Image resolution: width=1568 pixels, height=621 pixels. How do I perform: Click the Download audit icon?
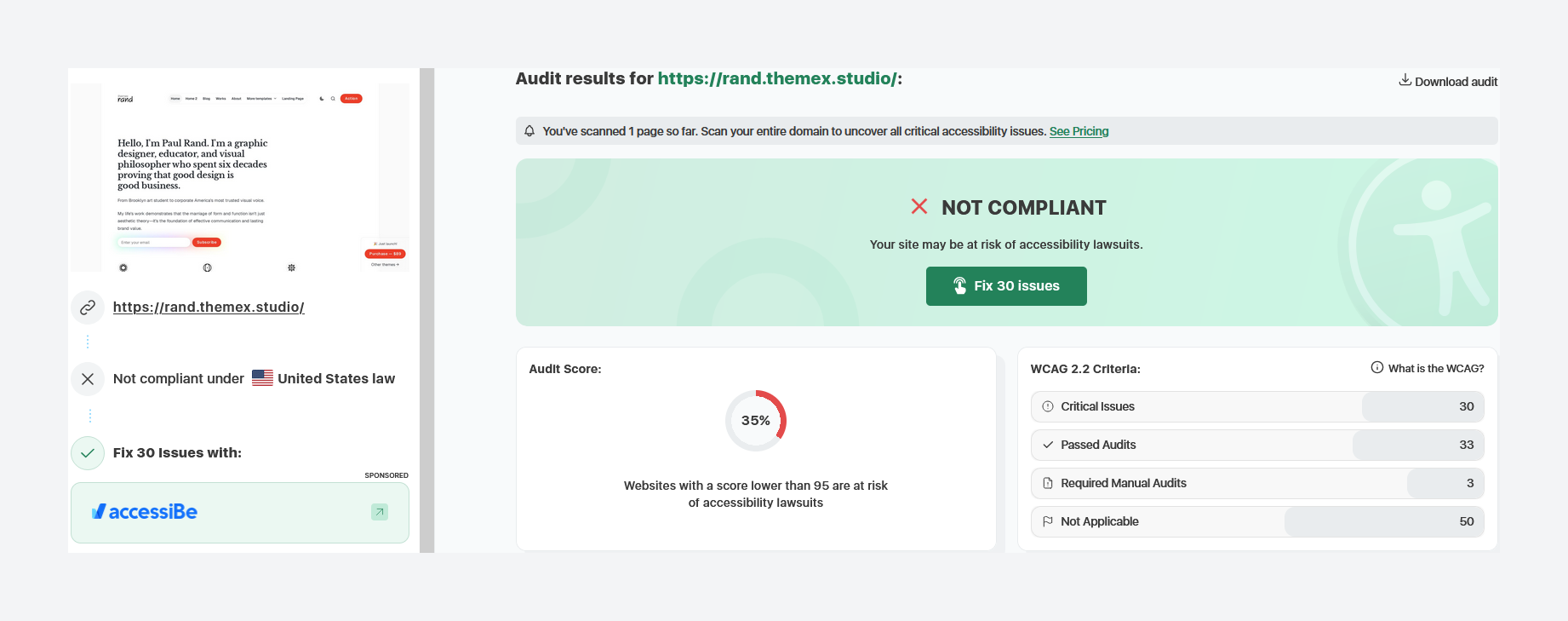click(1405, 80)
